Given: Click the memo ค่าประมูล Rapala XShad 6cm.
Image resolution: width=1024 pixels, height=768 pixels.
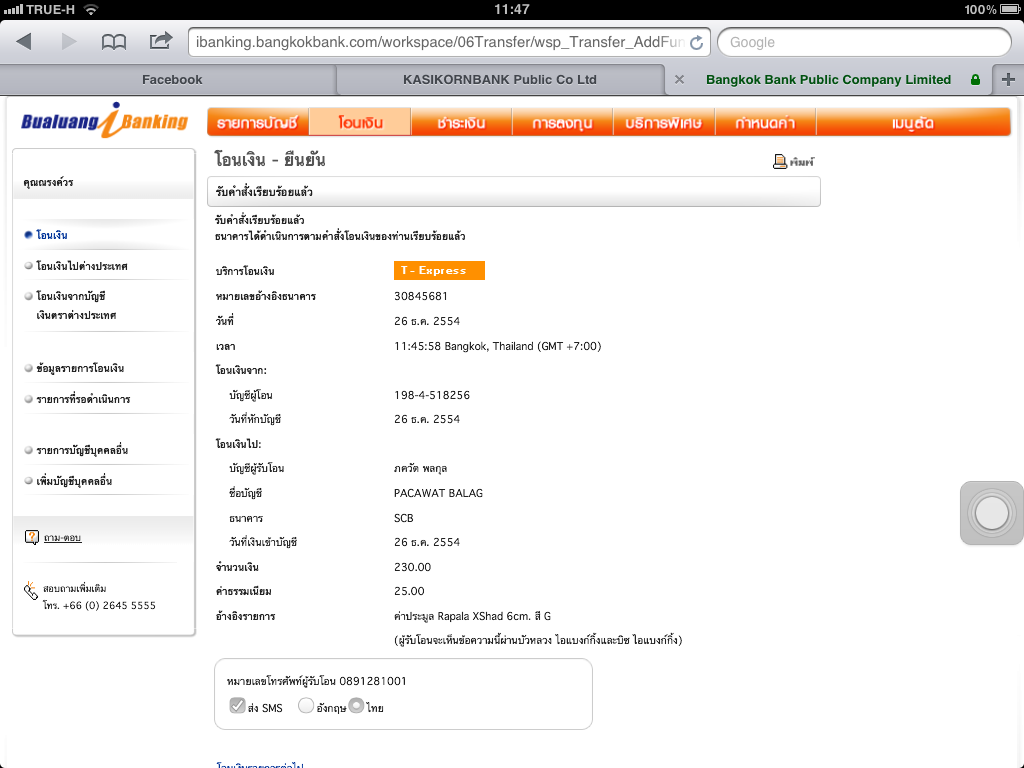Looking at the screenshot, I should (x=472, y=616).
